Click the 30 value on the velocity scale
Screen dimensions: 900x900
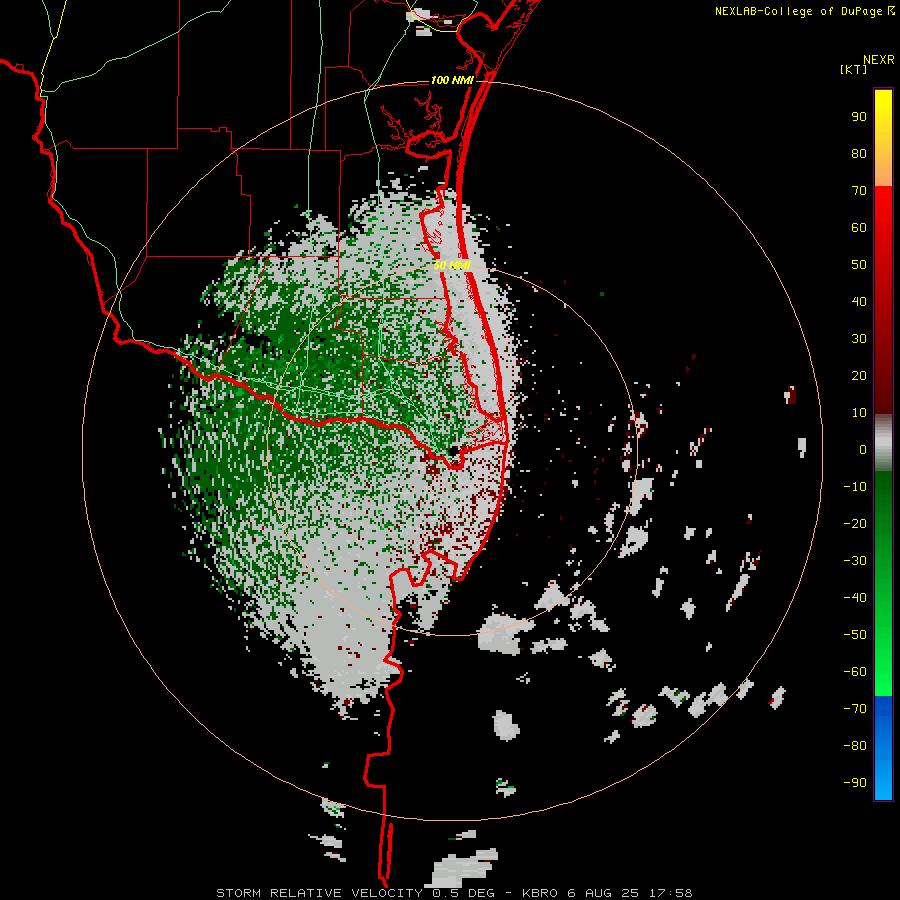click(x=859, y=339)
